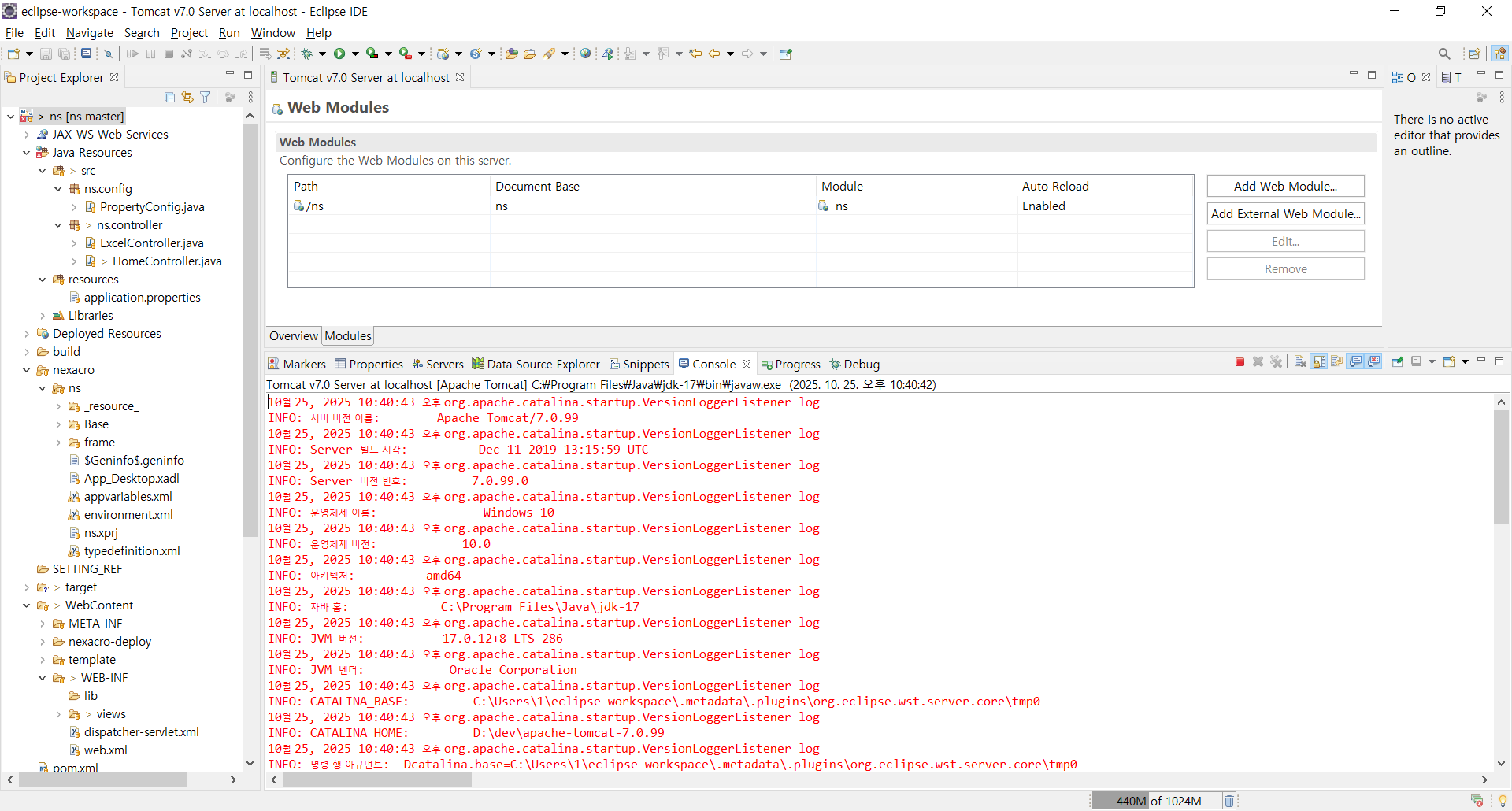Screen dimensions: 1512x811
Task: Click the heap status memory bar
Action: (1158, 801)
